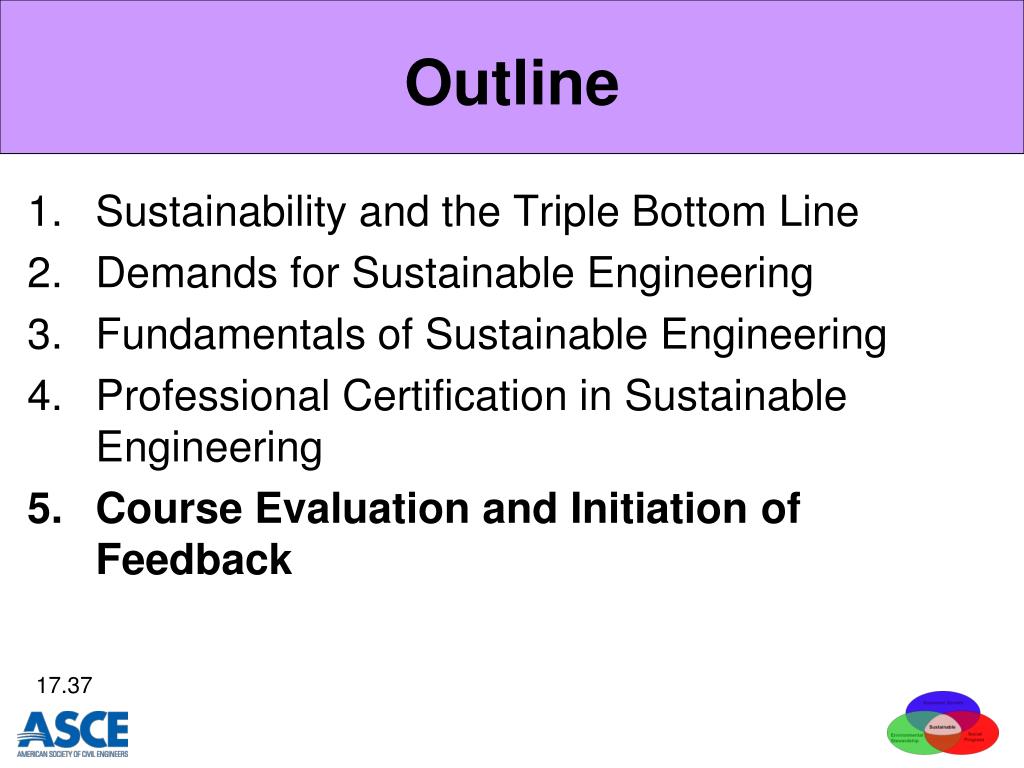Select list number 3 marker

[44, 334]
